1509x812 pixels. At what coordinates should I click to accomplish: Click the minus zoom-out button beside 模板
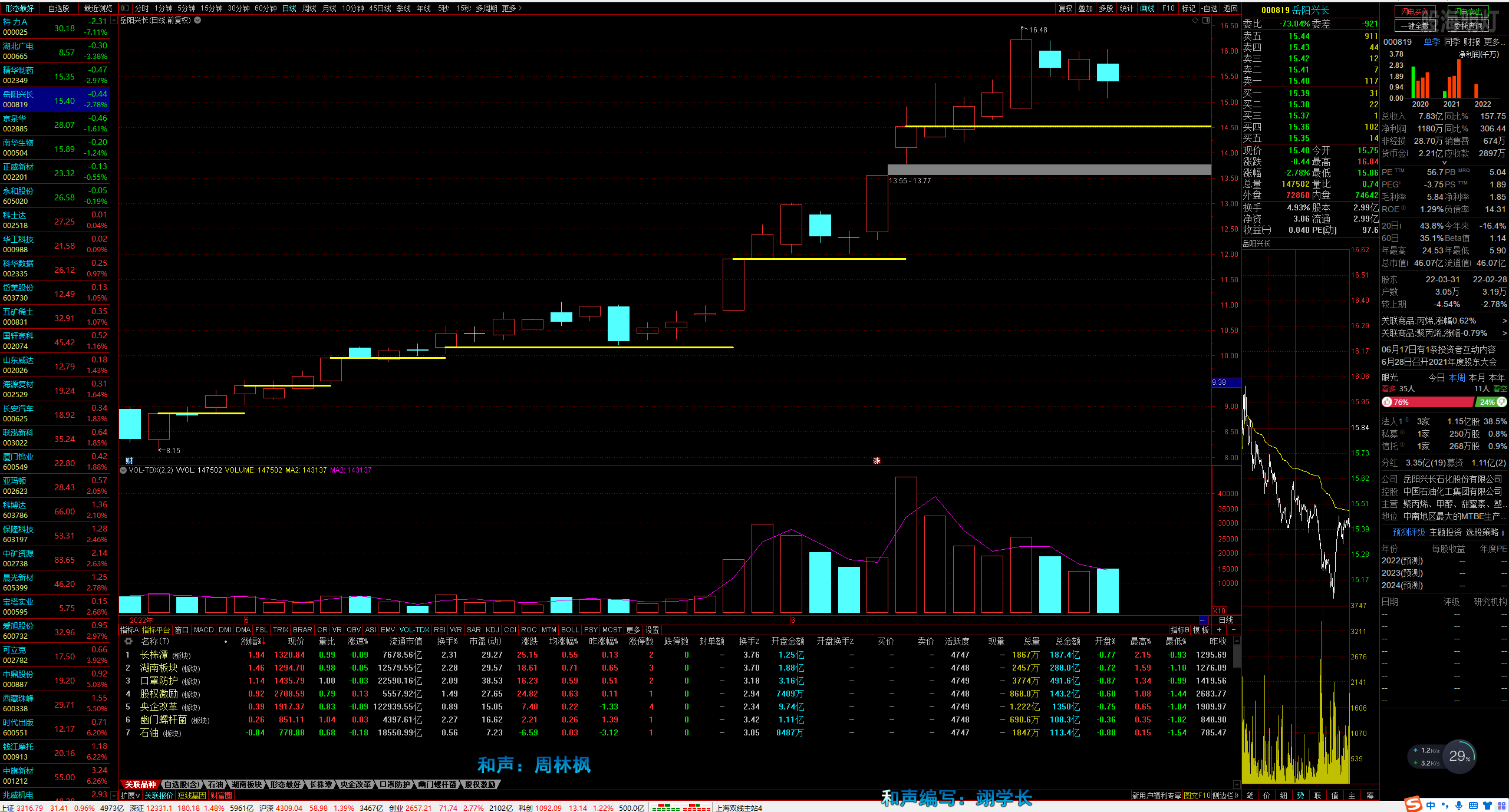pos(1233,630)
